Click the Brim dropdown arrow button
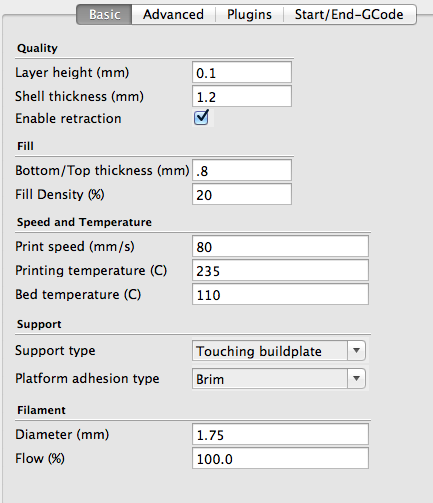Image resolution: width=433 pixels, height=503 pixels. [x=356, y=378]
